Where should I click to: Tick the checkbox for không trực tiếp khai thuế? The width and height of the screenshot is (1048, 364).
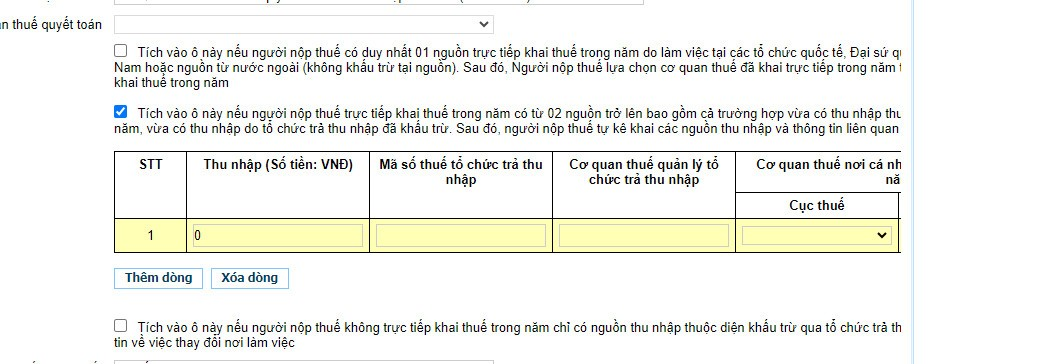[120, 326]
